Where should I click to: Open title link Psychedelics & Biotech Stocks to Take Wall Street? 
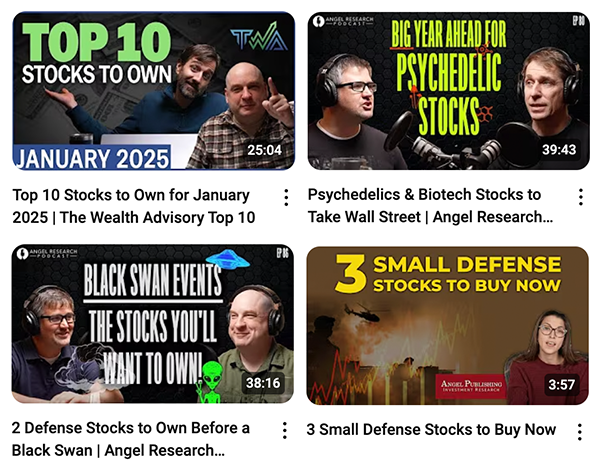point(430,206)
